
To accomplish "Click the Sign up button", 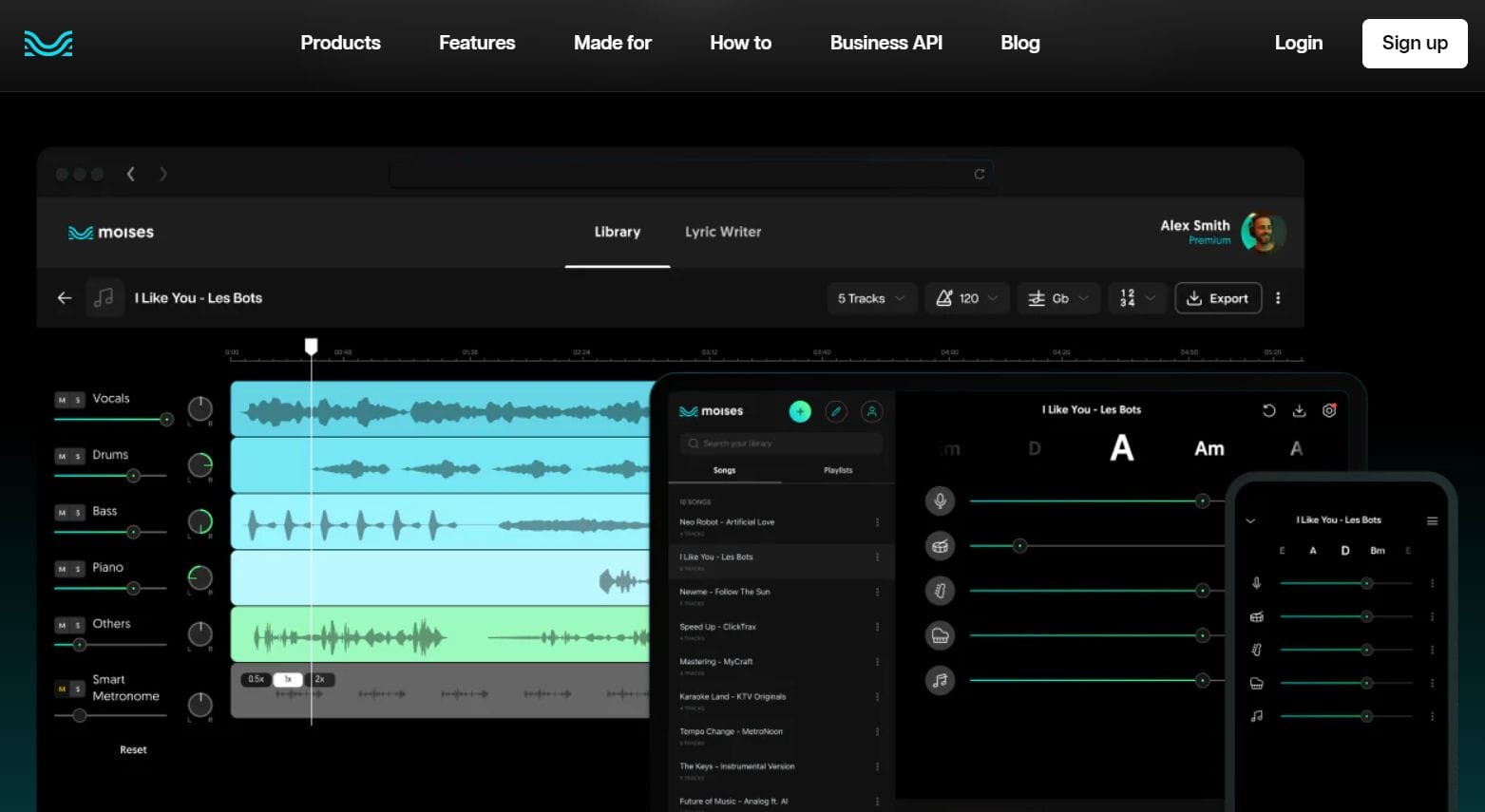I will click(1414, 43).
